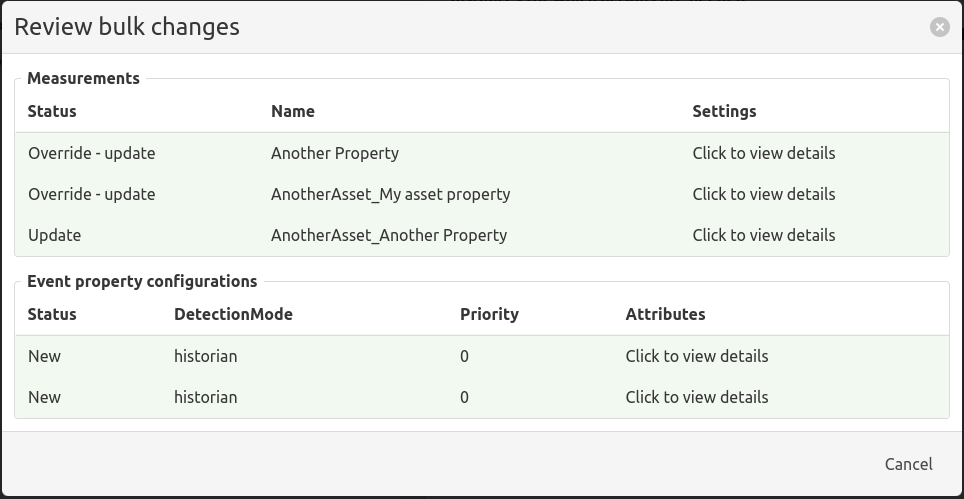View details for AnotherAsset_Another Property
The height and width of the screenshot is (499, 964).
pos(764,235)
